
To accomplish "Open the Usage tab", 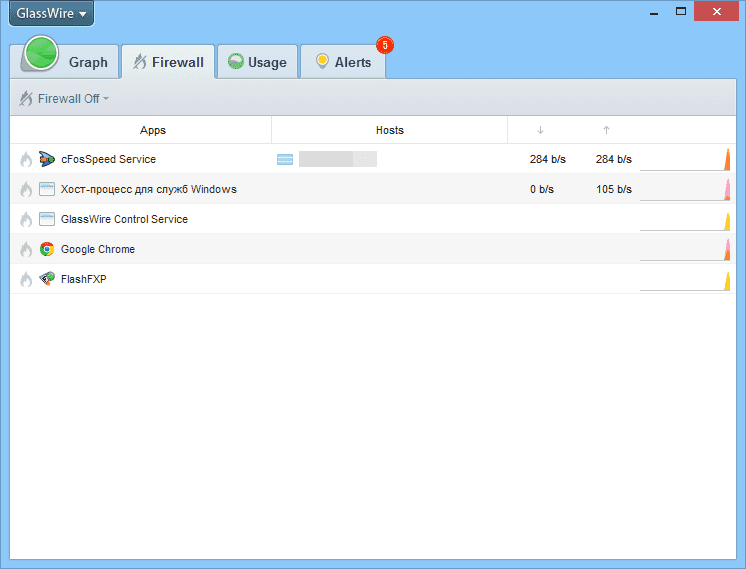I will coord(258,62).
